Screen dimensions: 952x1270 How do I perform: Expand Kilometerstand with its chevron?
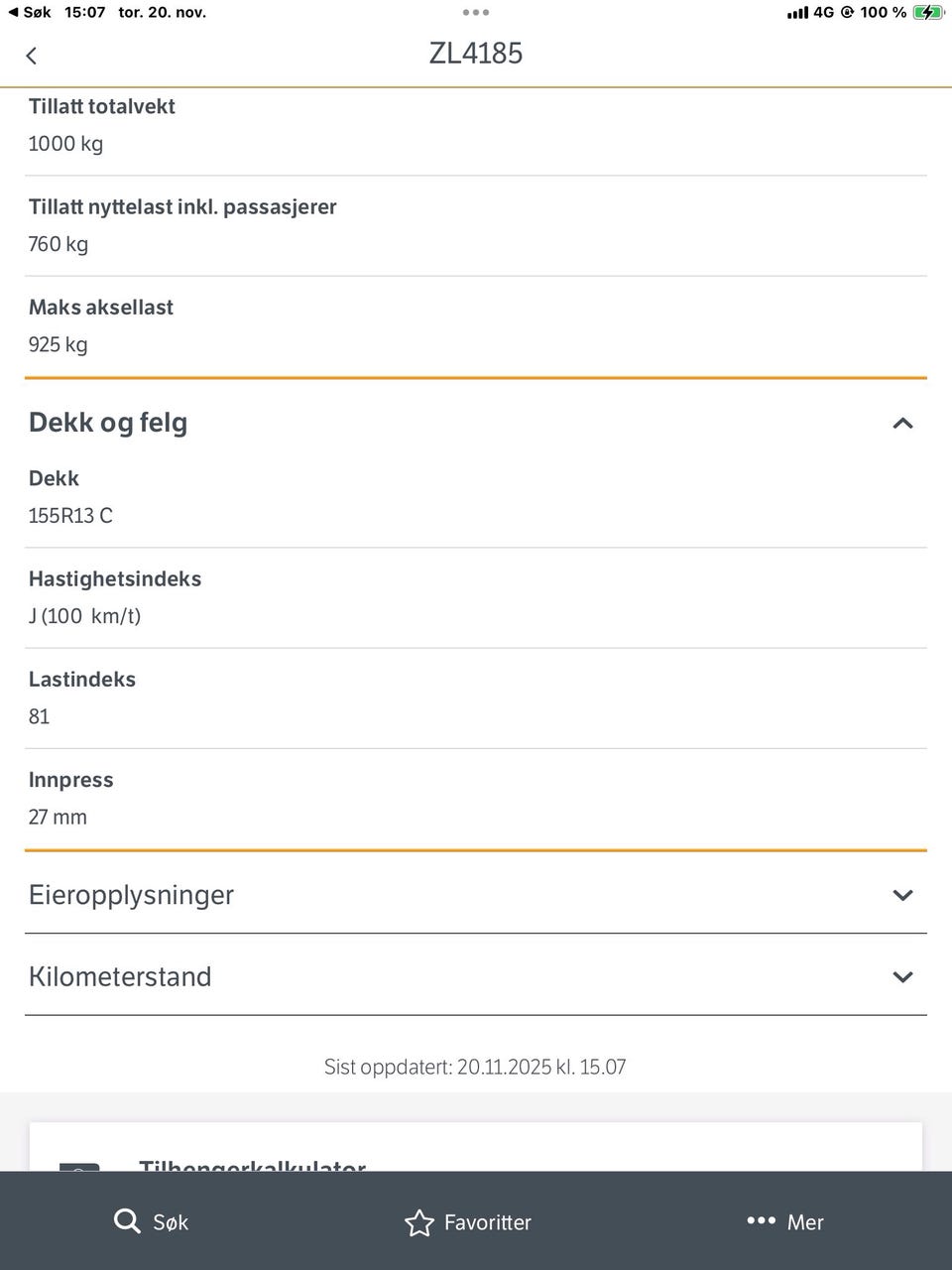(902, 977)
